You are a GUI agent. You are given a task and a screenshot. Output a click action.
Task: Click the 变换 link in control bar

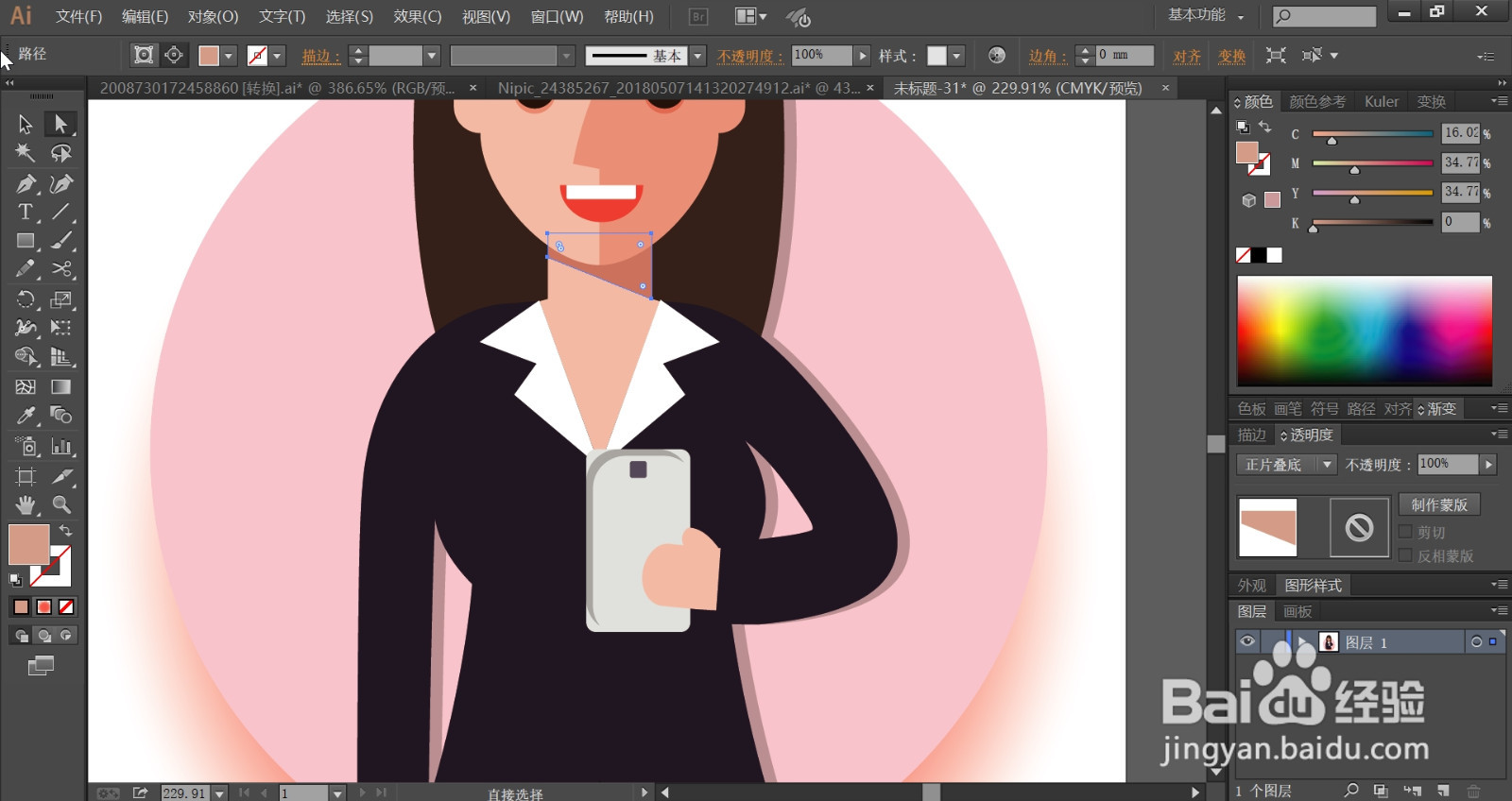(x=1231, y=56)
